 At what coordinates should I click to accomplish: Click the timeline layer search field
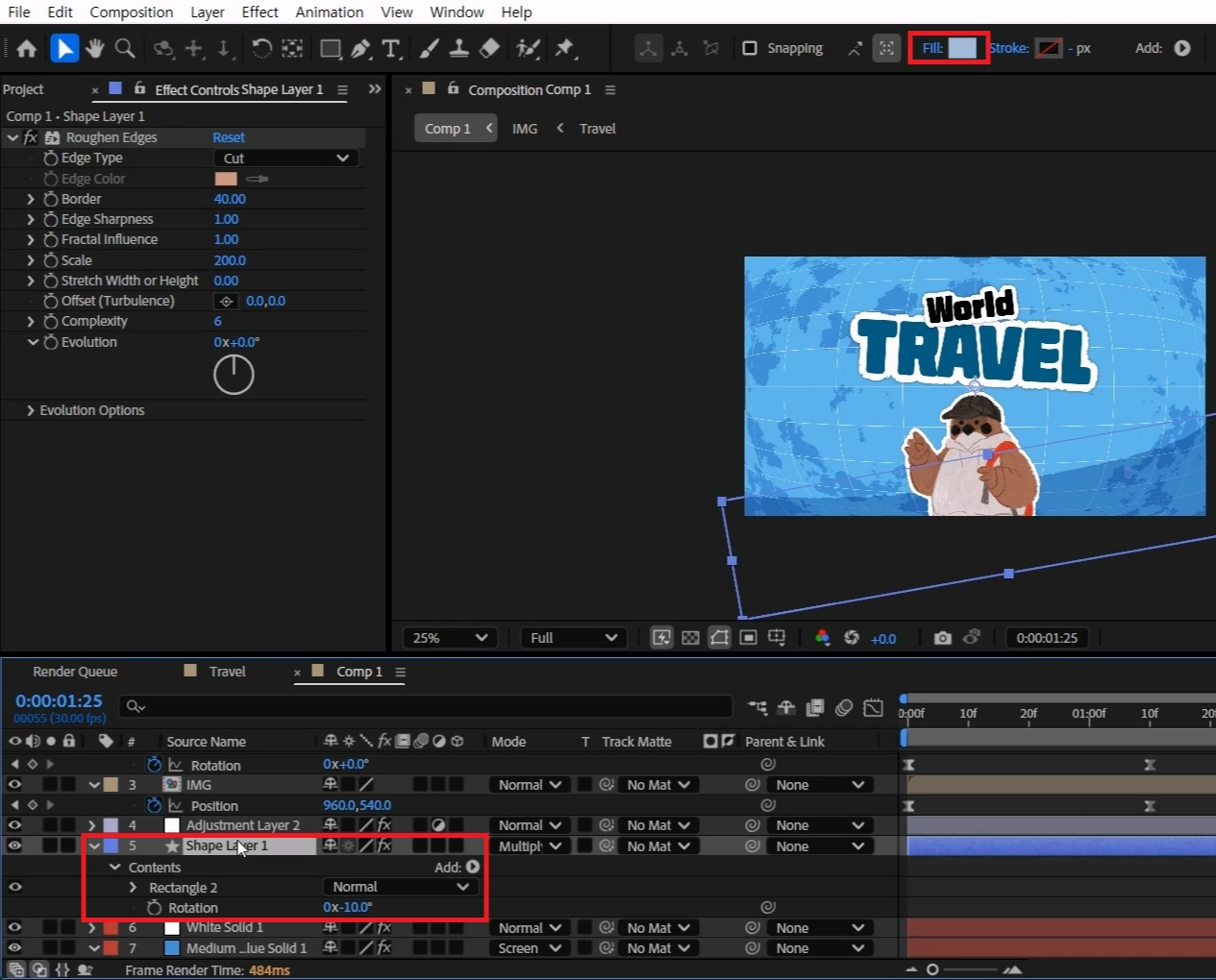425,706
